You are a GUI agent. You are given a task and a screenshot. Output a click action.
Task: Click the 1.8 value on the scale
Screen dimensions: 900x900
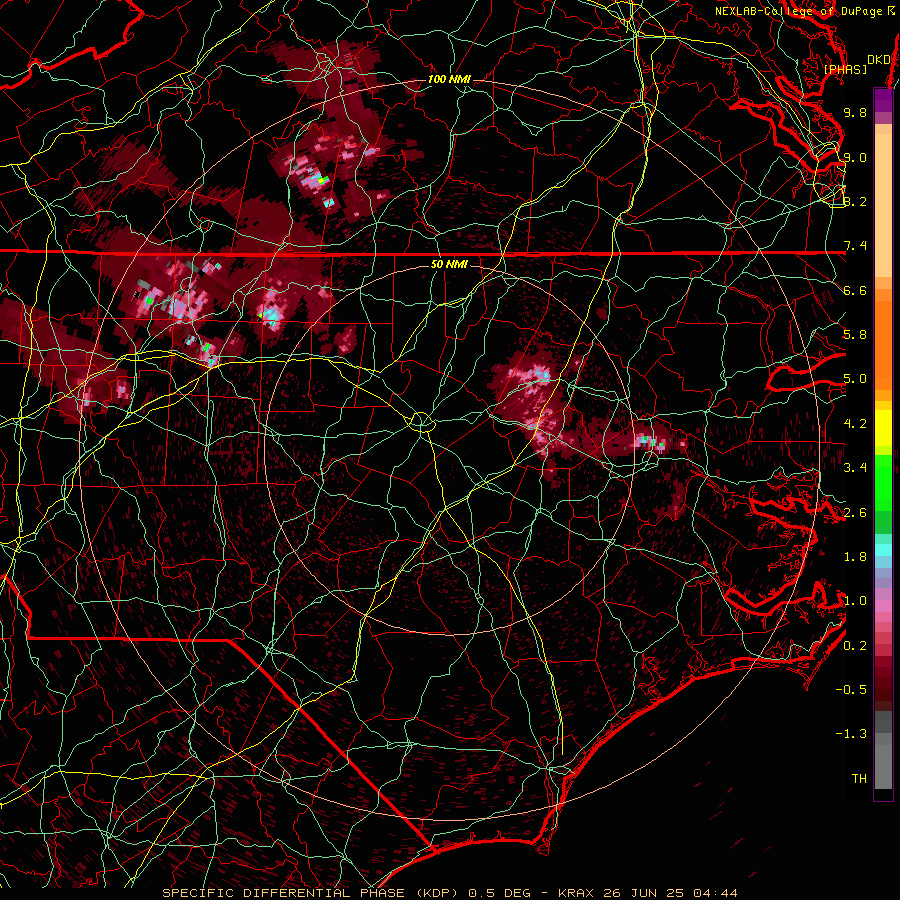pos(855,557)
